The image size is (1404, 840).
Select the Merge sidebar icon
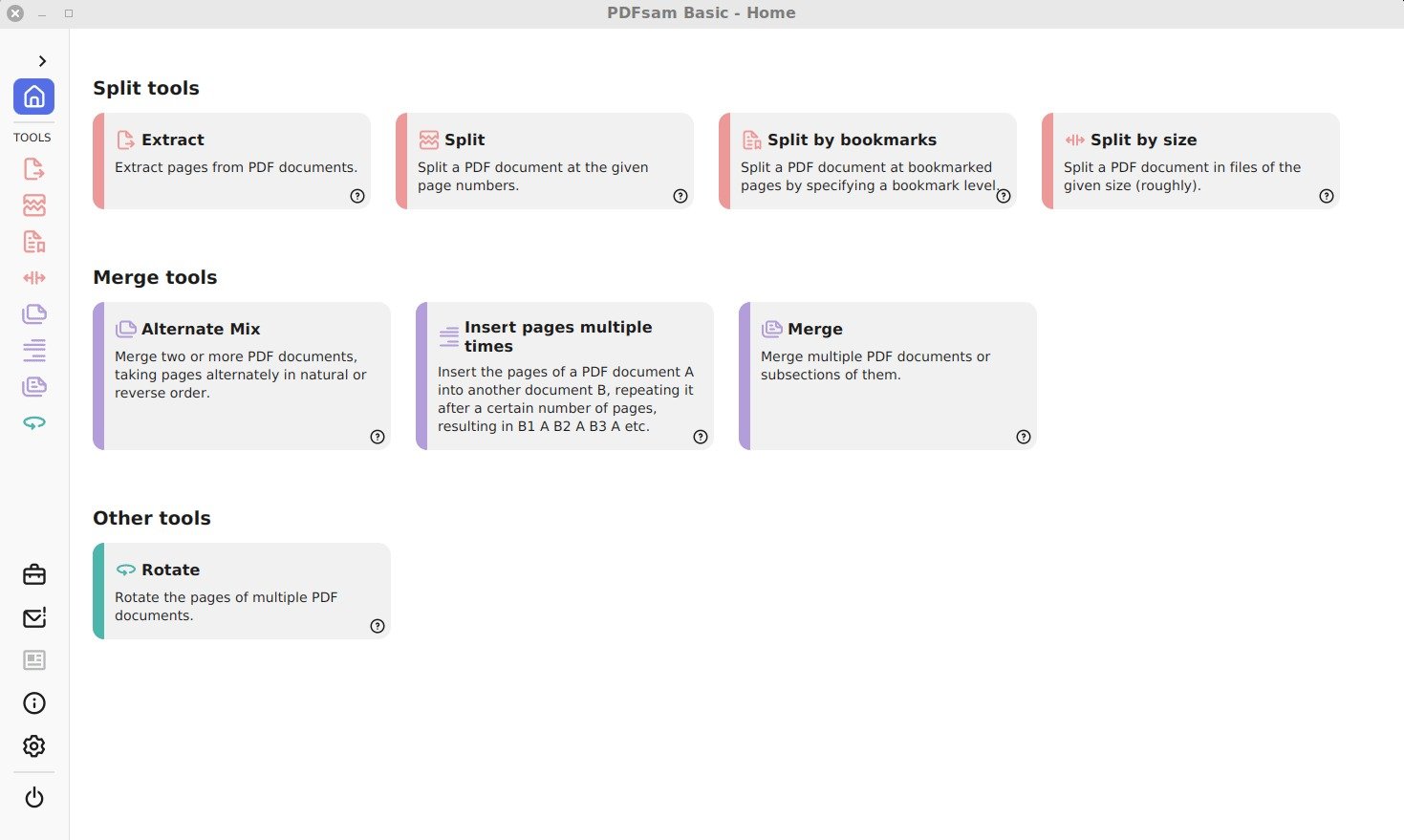point(33,386)
